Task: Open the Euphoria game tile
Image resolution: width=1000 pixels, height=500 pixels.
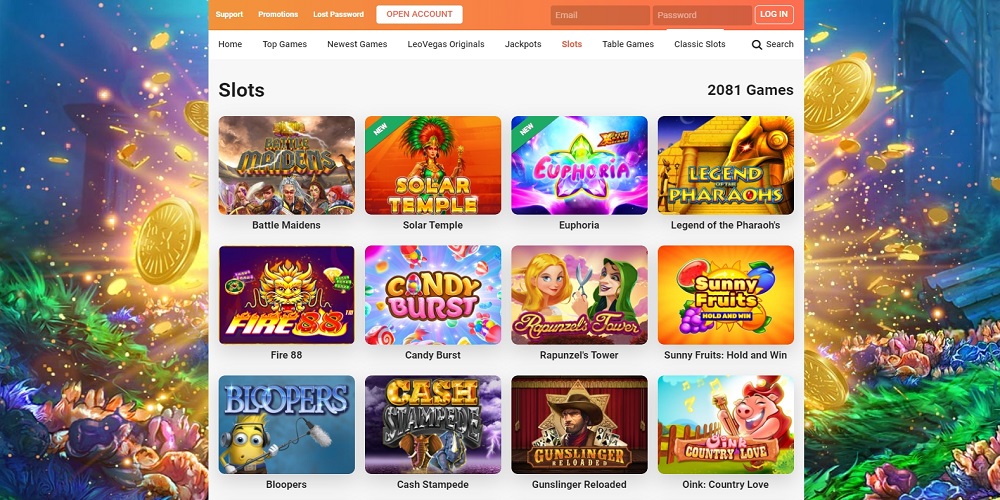Action: [579, 165]
